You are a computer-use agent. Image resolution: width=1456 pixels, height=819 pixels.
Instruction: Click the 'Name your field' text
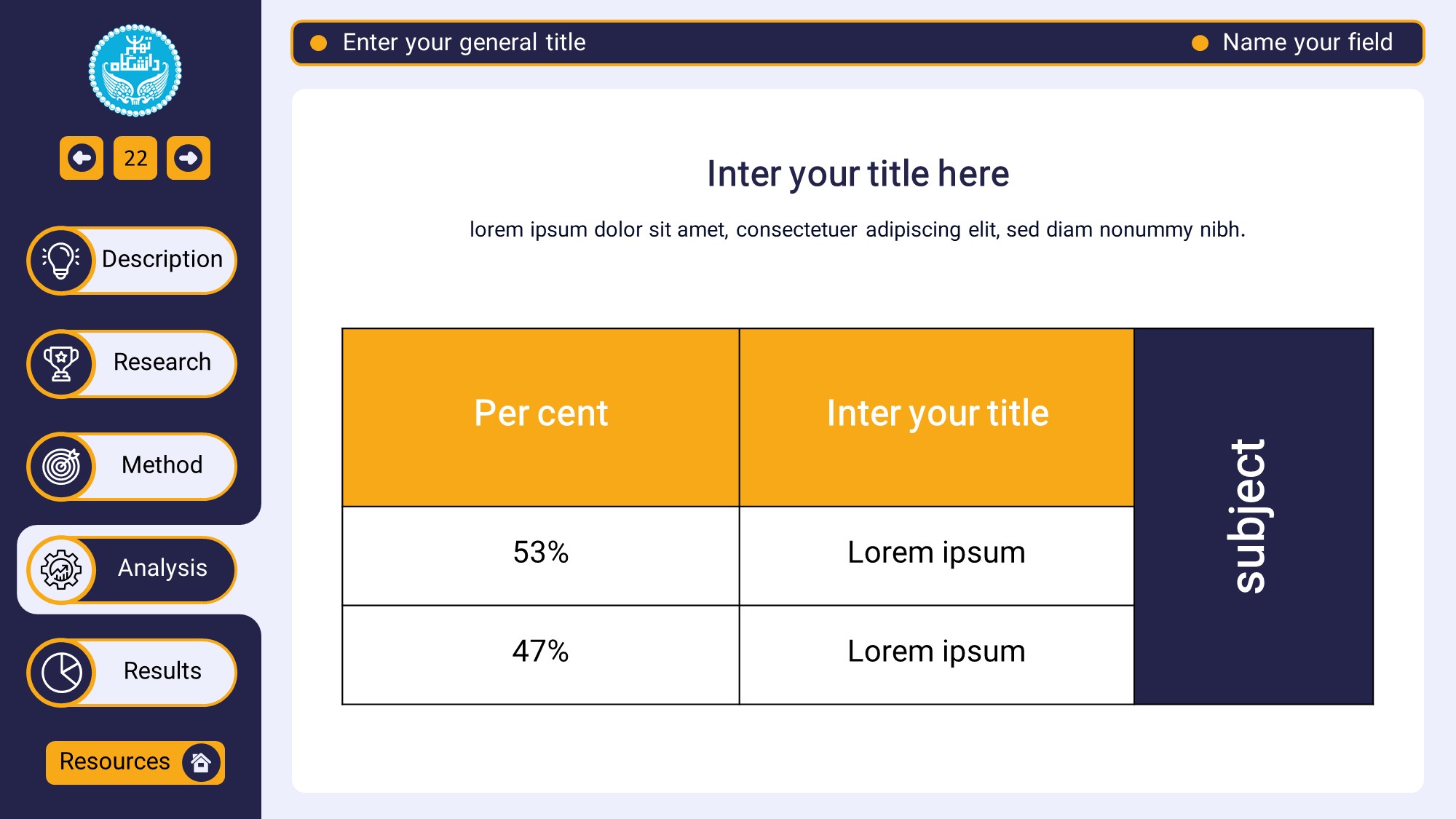point(1307,43)
